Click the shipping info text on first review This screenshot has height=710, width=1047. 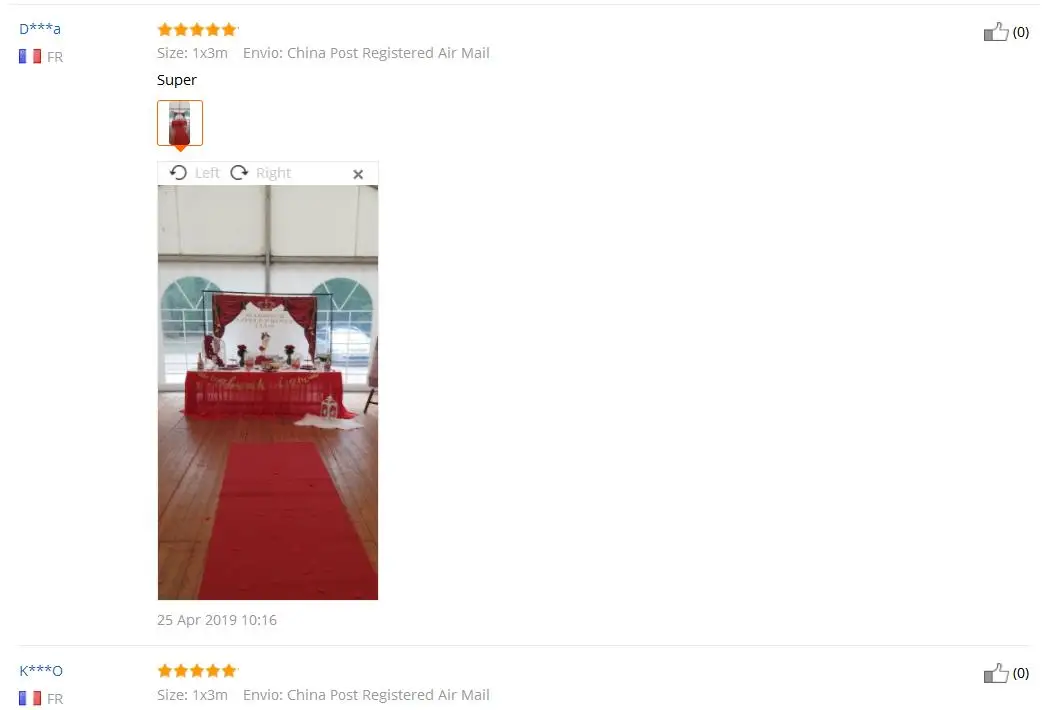366,53
